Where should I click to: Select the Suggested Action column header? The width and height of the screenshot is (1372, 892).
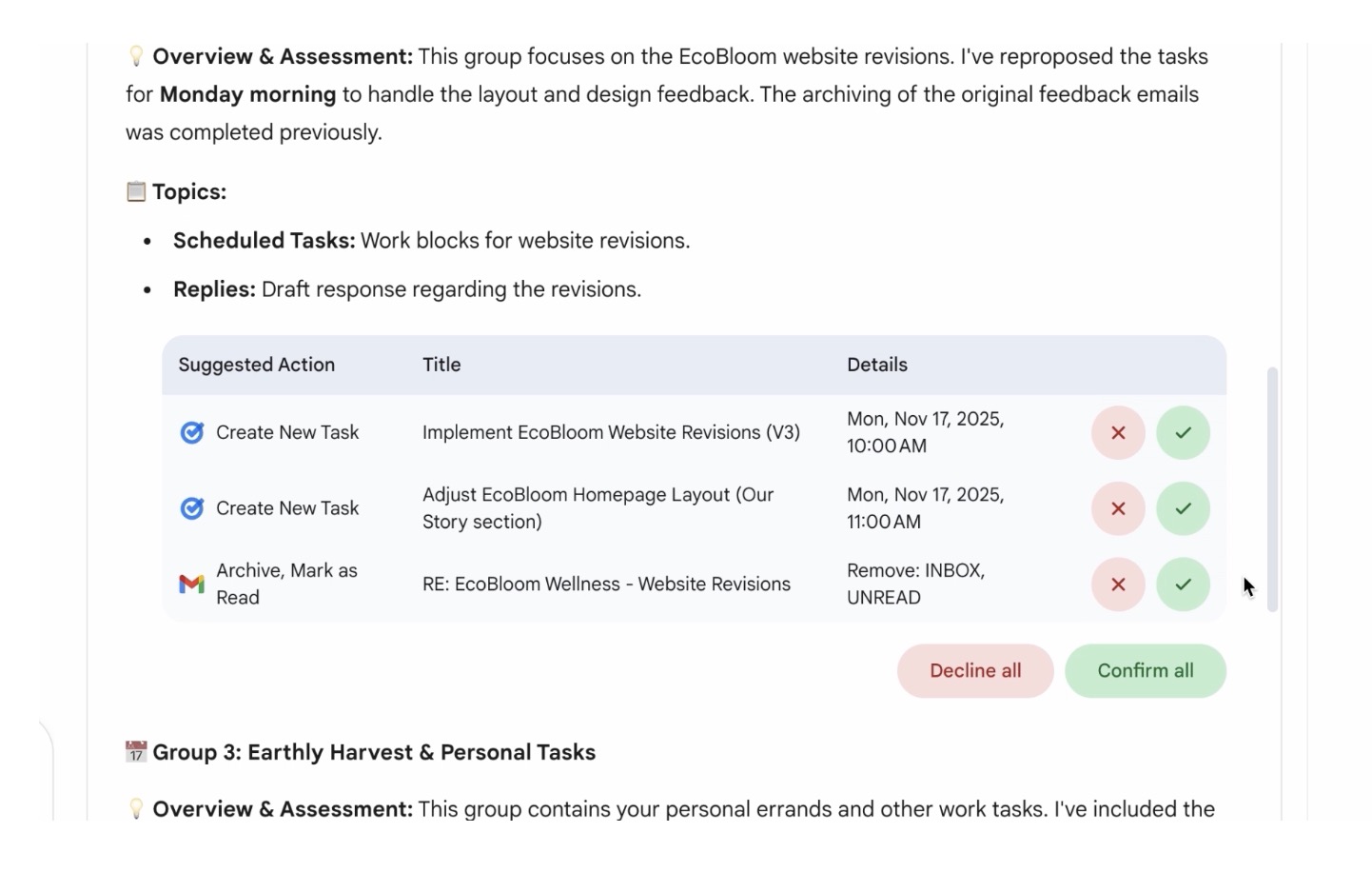[256, 365]
